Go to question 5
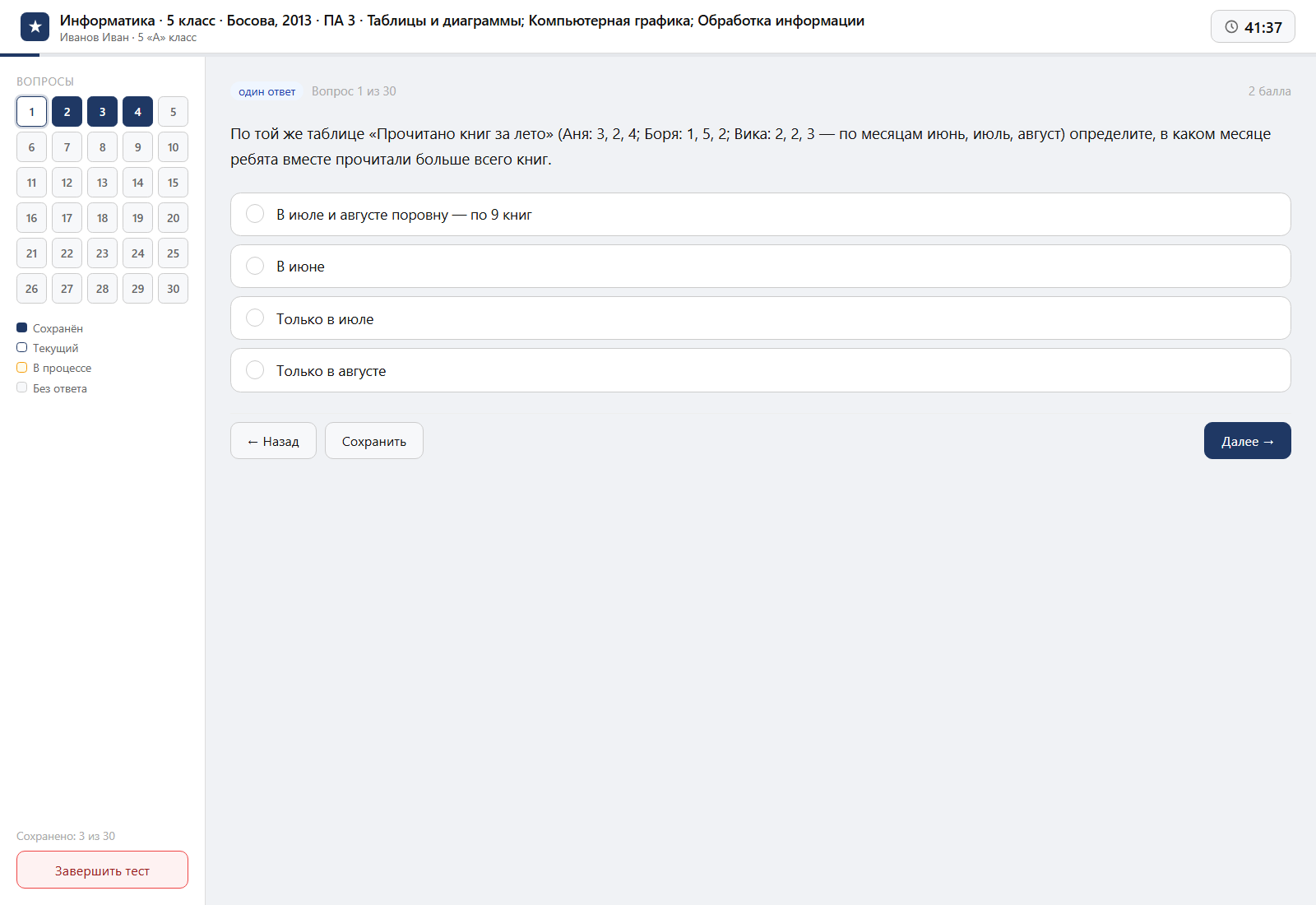 (173, 112)
